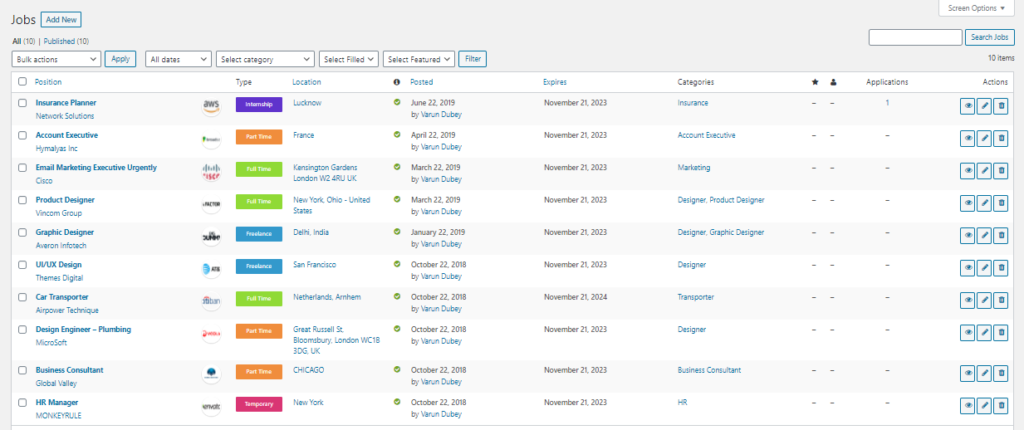Tick the Account Executive row checkbox
Image resolution: width=1024 pixels, height=430 pixels.
tap(23, 135)
